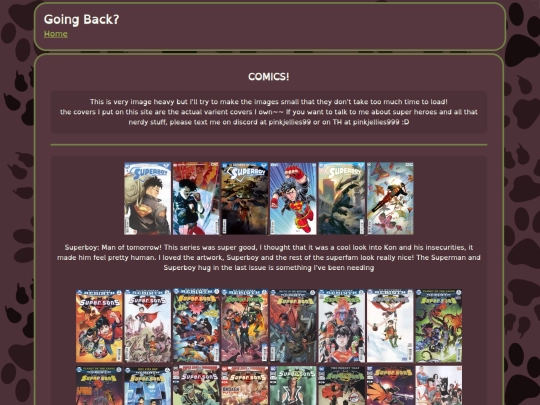Open the white sky Super Sons cover
The height and width of the screenshot is (405, 540).
390,326
